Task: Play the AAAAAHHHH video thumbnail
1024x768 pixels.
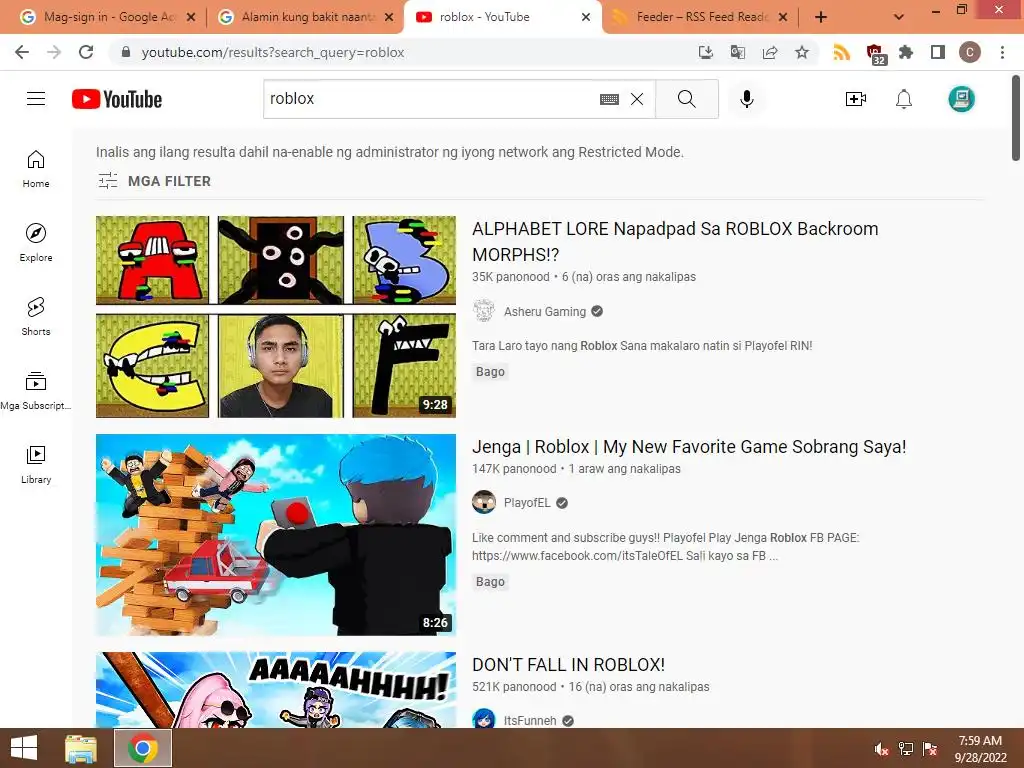Action: tap(276, 690)
